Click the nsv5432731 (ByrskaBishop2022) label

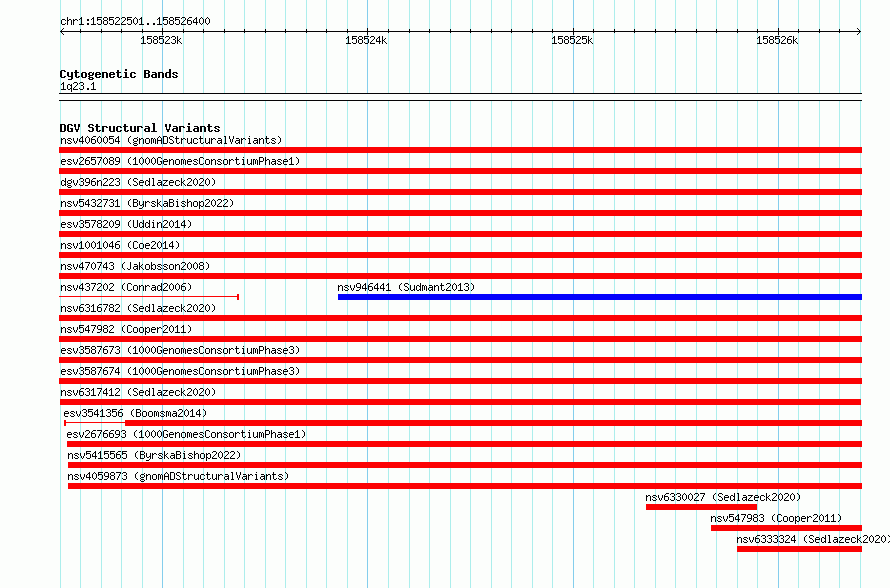point(147,203)
